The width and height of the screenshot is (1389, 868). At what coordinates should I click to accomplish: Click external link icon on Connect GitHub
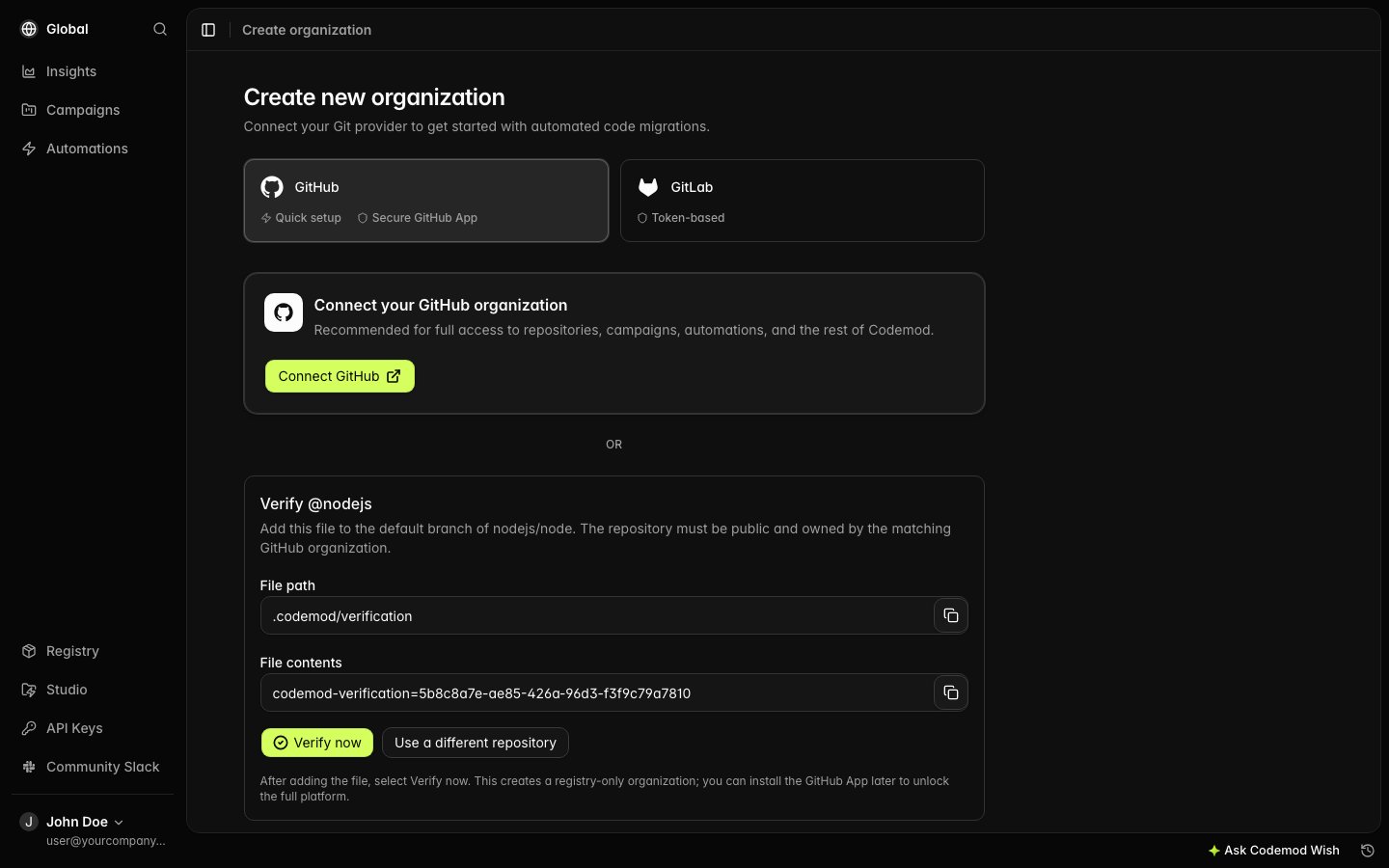coord(394,376)
